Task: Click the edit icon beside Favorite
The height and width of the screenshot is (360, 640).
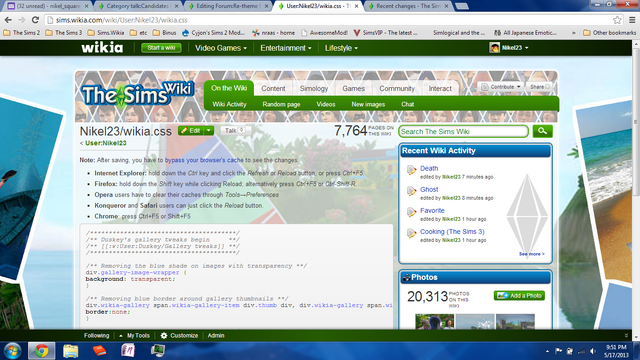Action: (x=411, y=212)
